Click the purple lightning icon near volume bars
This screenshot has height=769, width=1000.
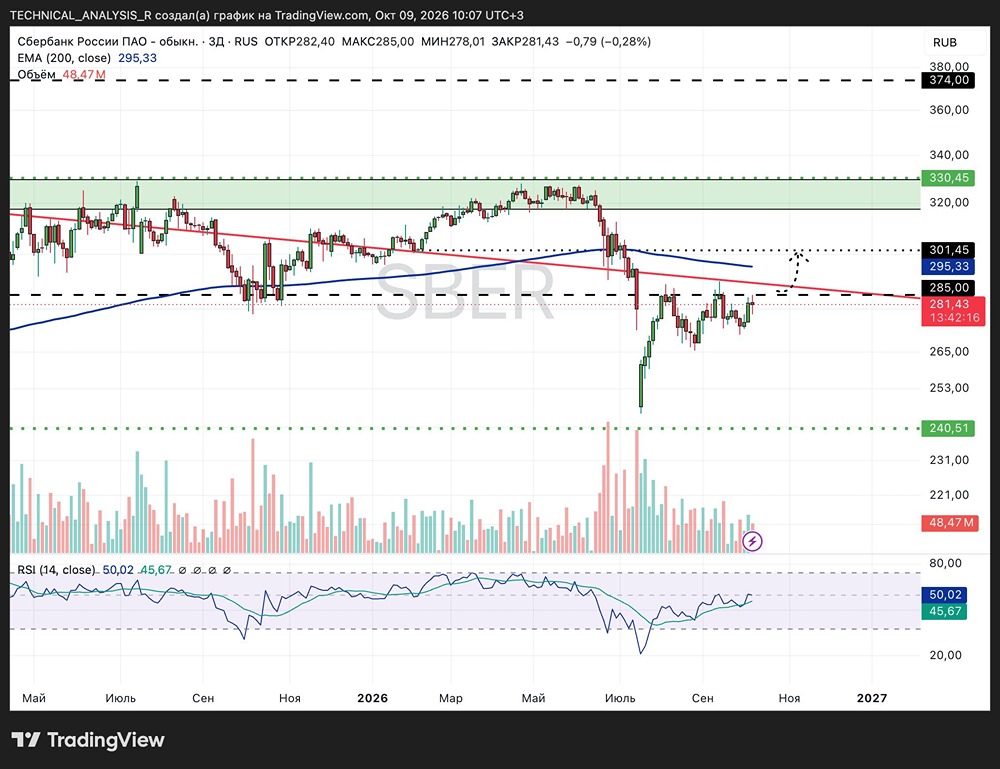click(753, 542)
